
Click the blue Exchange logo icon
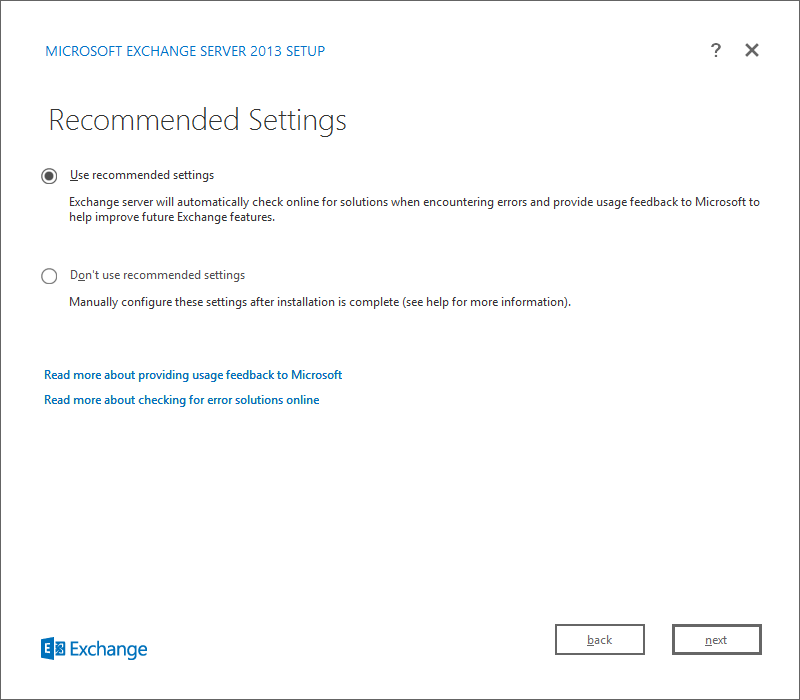tap(53, 649)
